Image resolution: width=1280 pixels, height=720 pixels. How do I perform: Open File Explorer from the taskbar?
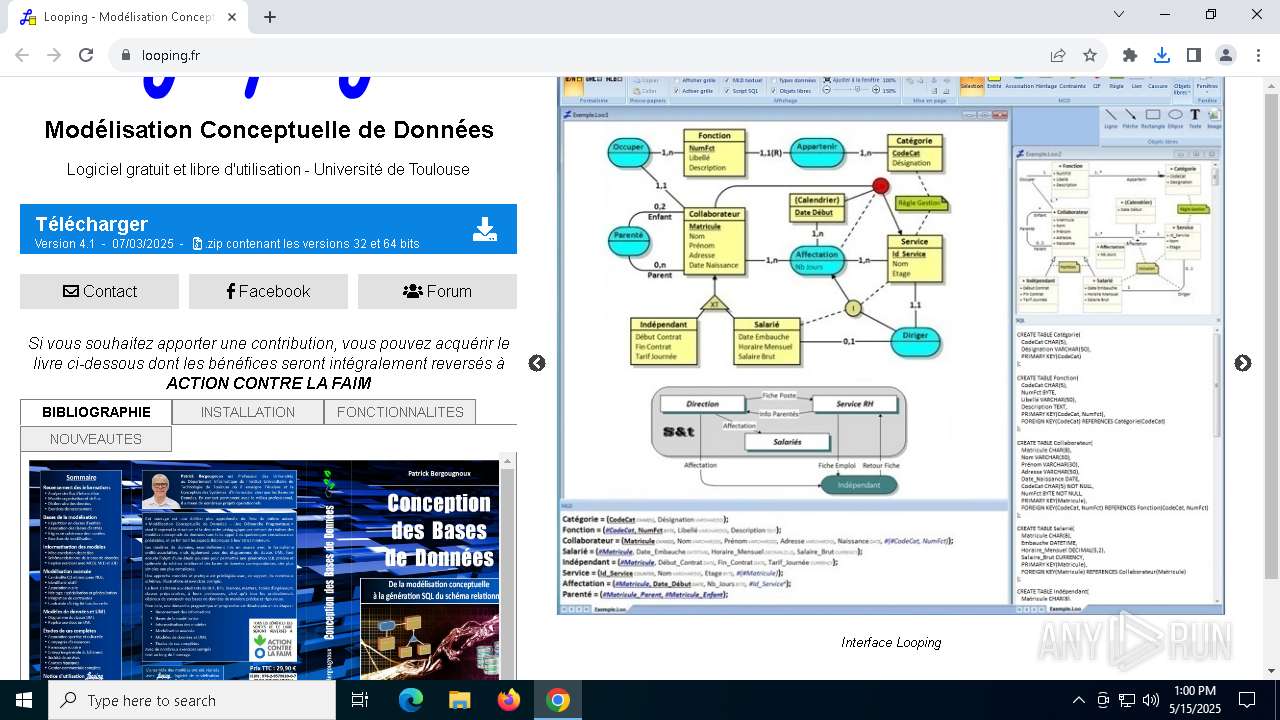[459, 700]
